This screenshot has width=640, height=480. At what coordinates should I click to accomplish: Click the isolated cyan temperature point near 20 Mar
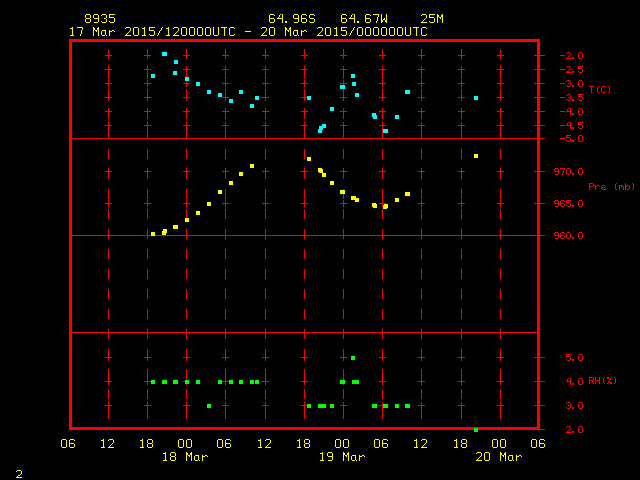476,98
